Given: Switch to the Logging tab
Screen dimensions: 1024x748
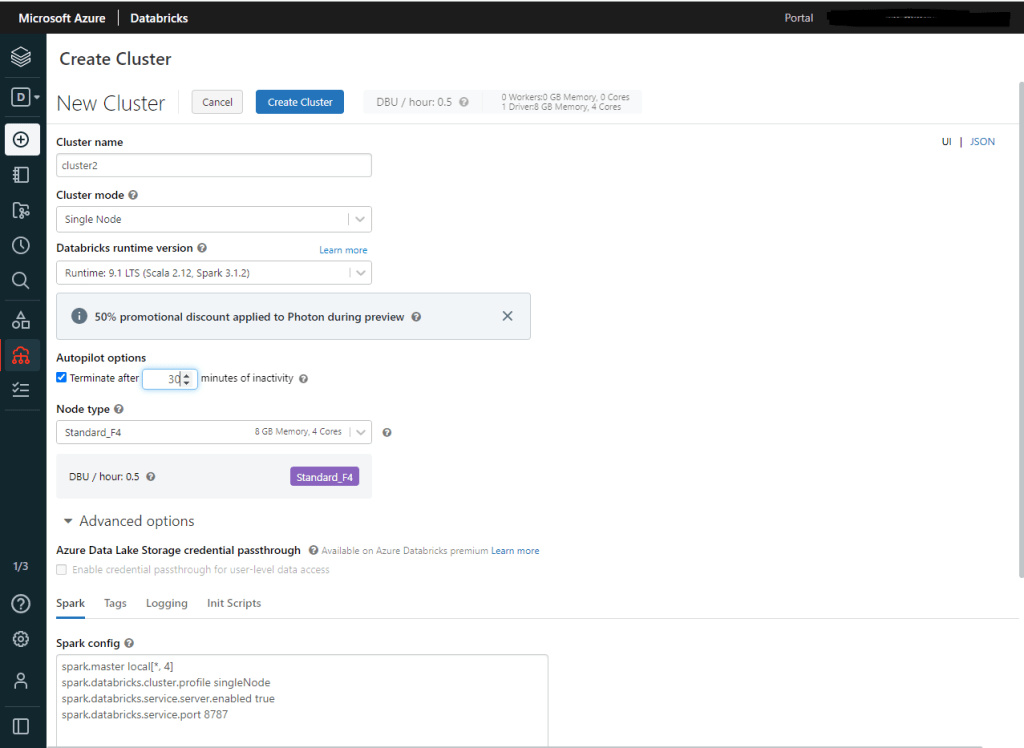Looking at the screenshot, I should [166, 603].
